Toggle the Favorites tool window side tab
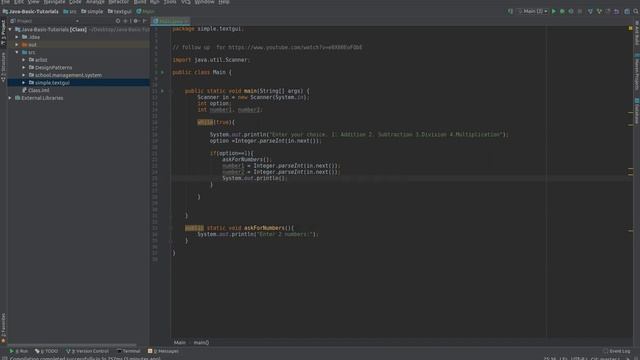 (x=3, y=327)
